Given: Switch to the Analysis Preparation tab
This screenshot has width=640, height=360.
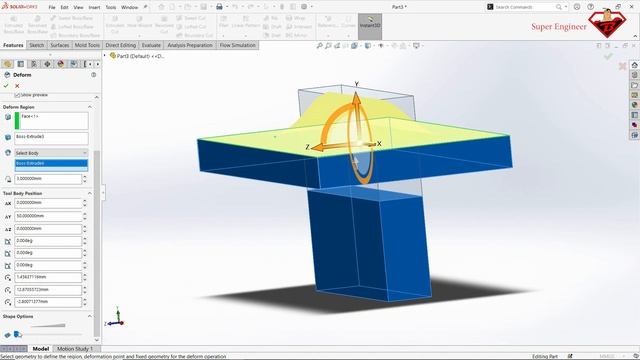Looking at the screenshot, I should point(190,45).
